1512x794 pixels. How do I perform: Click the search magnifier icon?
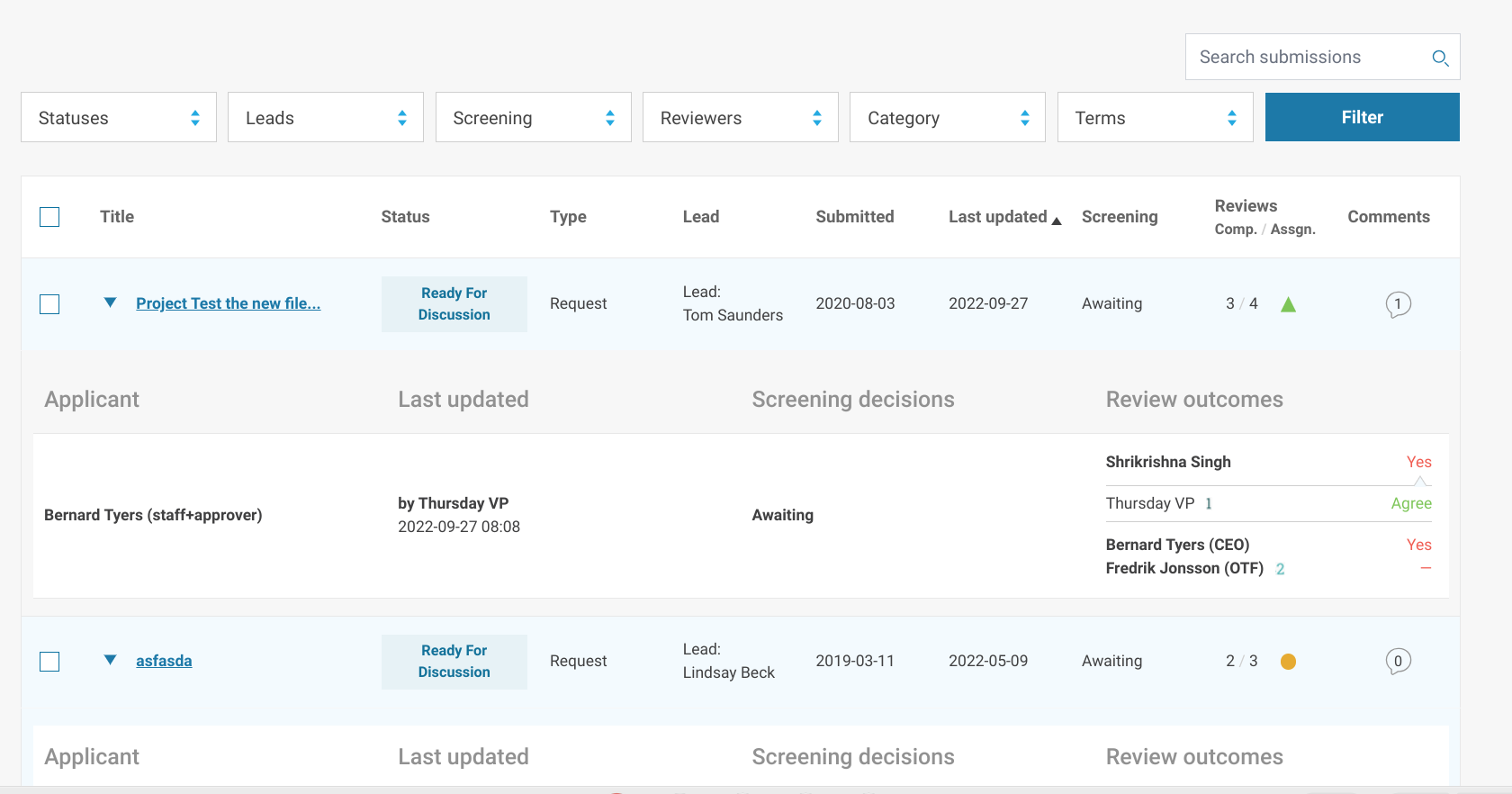pos(1440,58)
